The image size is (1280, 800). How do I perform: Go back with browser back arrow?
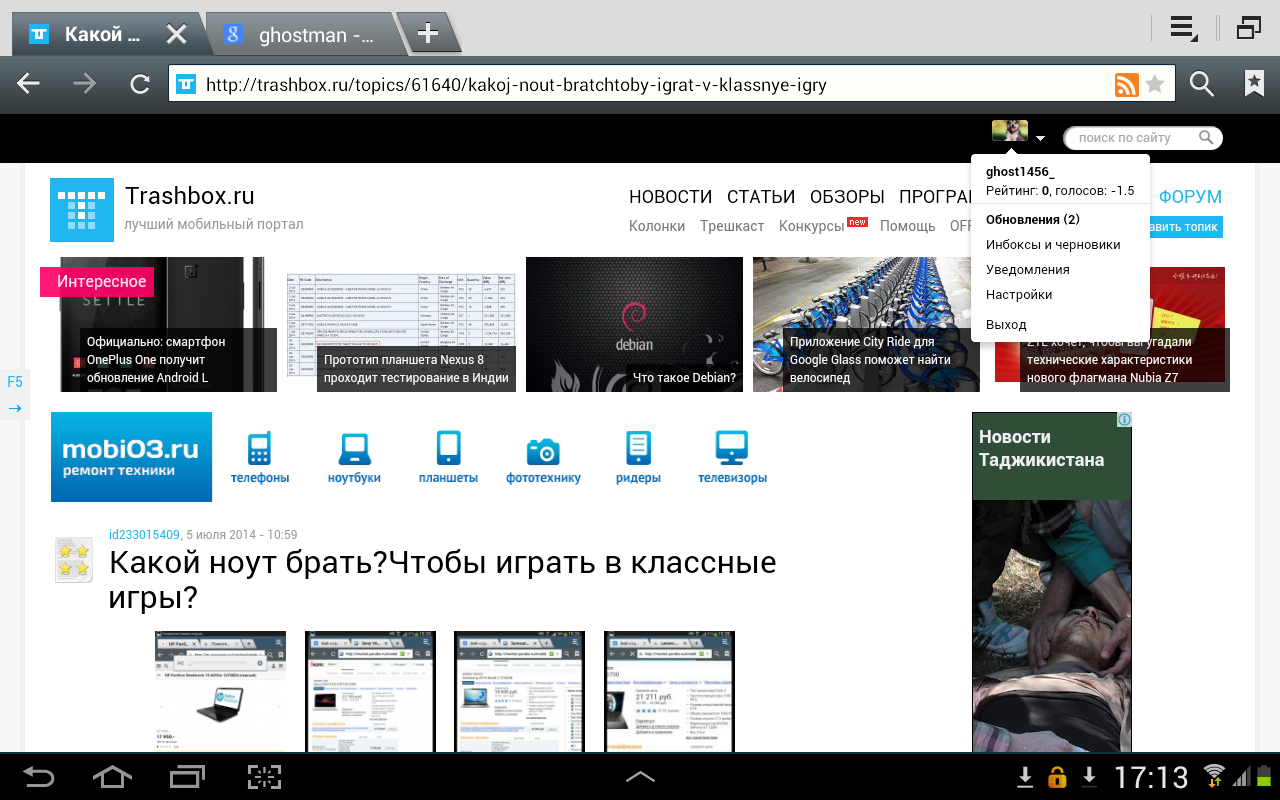[x=29, y=84]
